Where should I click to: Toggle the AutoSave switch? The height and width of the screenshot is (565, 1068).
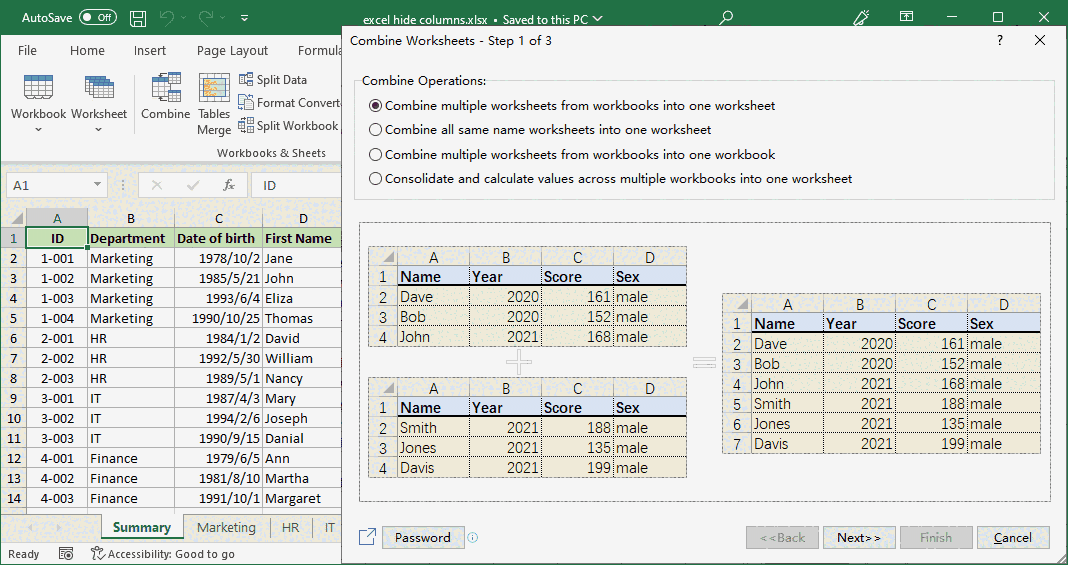coord(97,18)
